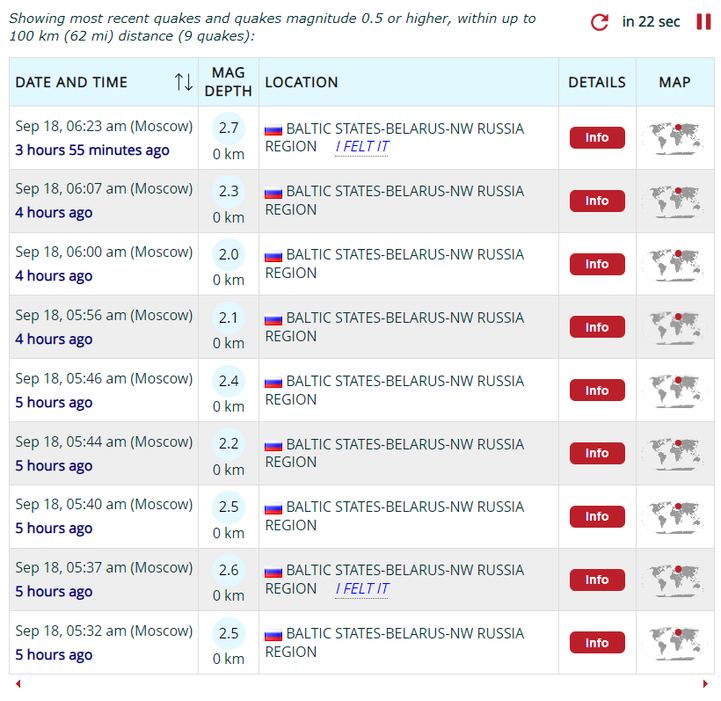
Task: Click I FELT IT link in first row
Action: (x=362, y=147)
